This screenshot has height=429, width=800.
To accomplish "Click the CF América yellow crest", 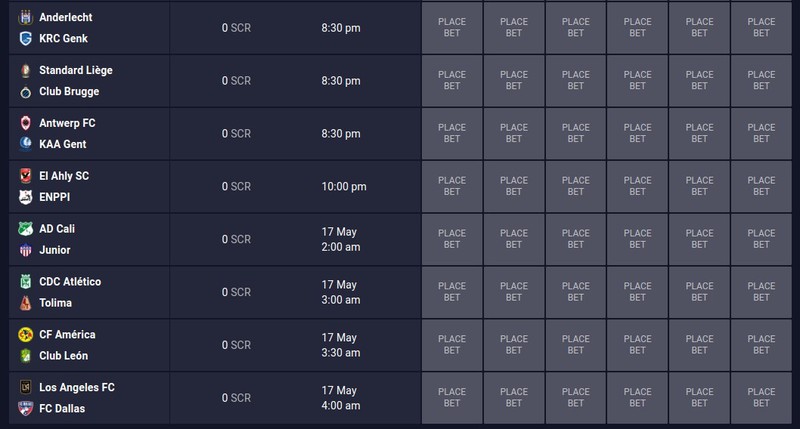I will point(26,335).
